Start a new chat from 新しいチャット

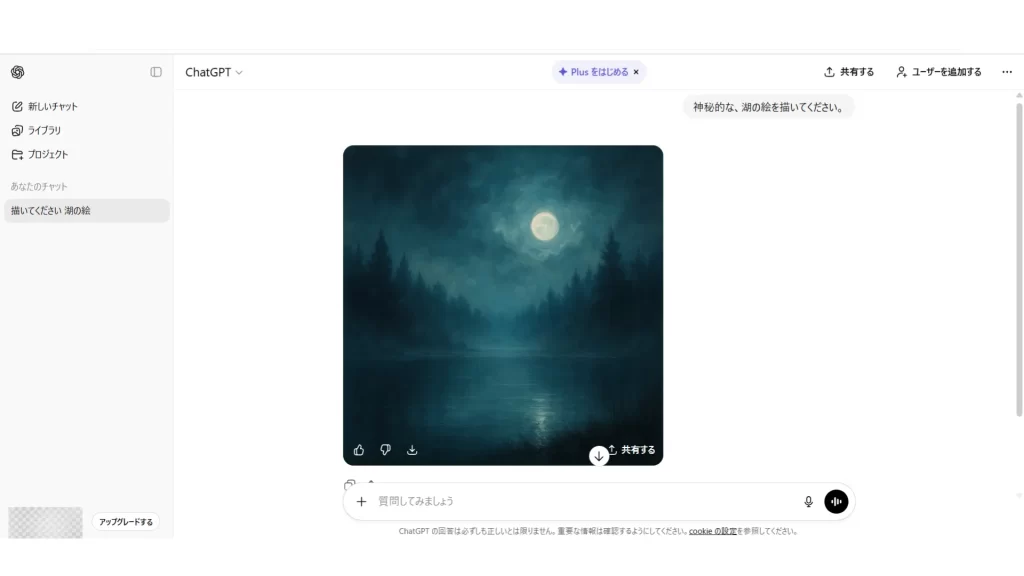[52, 106]
